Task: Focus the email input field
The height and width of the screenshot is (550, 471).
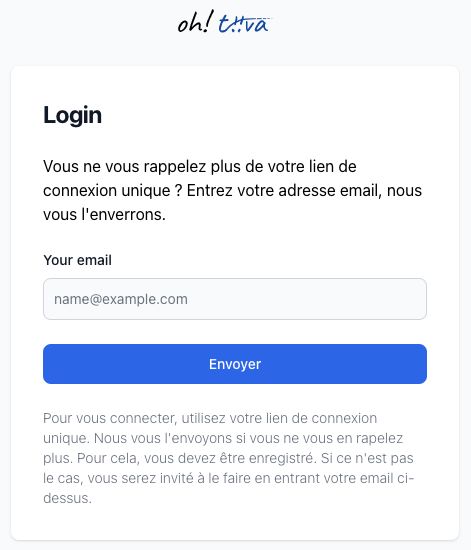Action: (235, 299)
